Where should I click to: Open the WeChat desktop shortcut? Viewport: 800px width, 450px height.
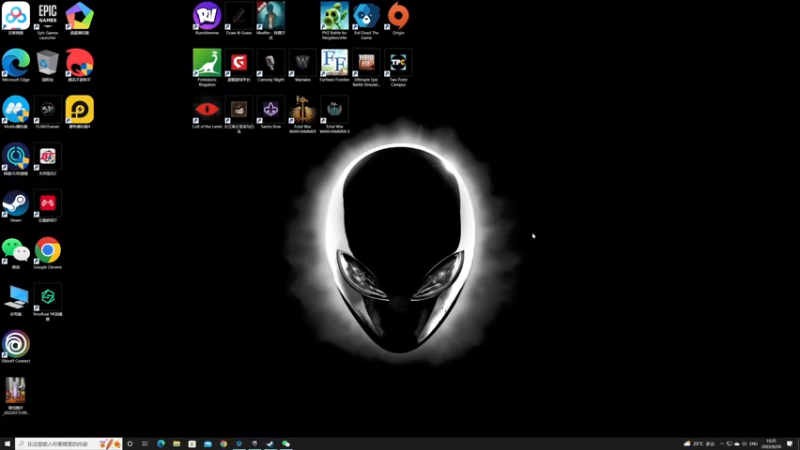pos(16,252)
